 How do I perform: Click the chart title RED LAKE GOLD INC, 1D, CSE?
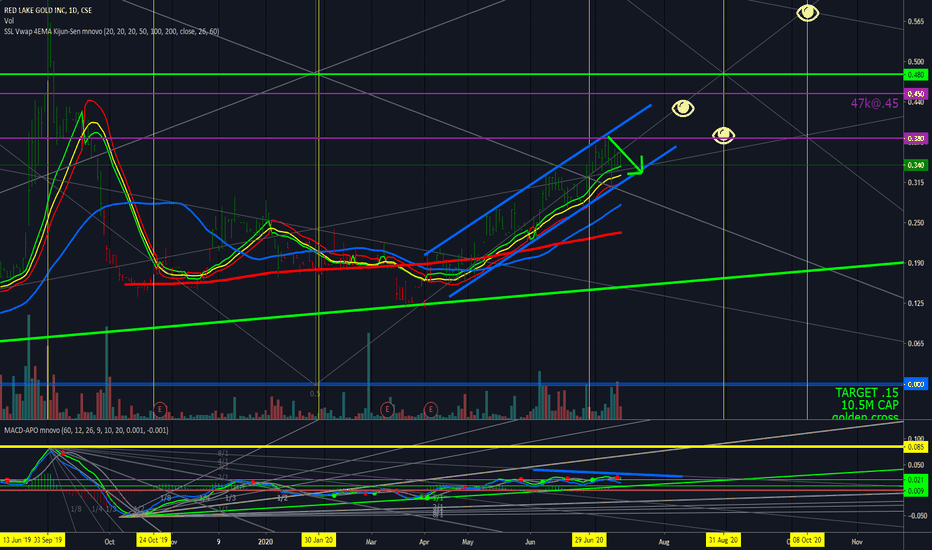tap(48, 10)
